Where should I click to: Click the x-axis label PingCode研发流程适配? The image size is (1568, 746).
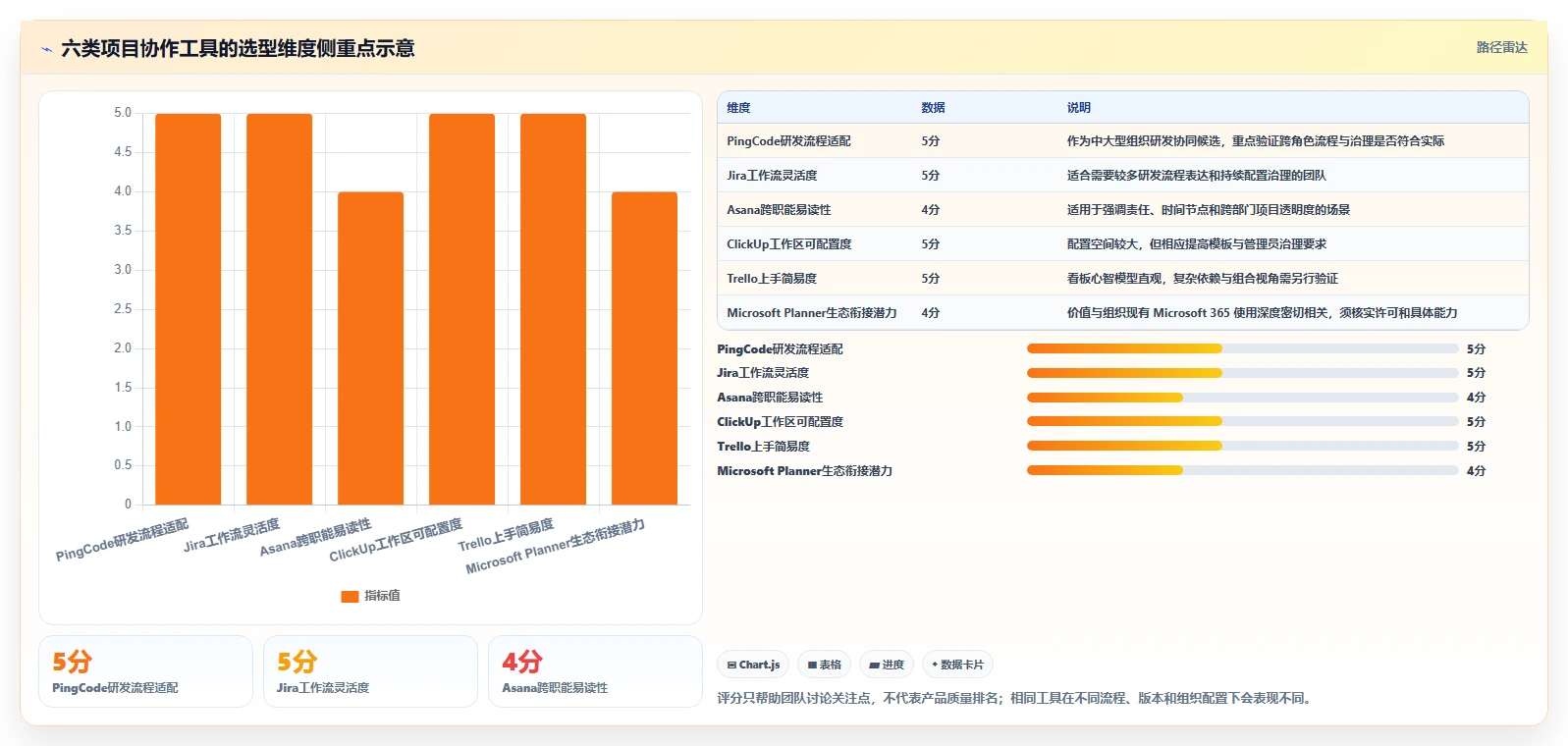point(122,540)
